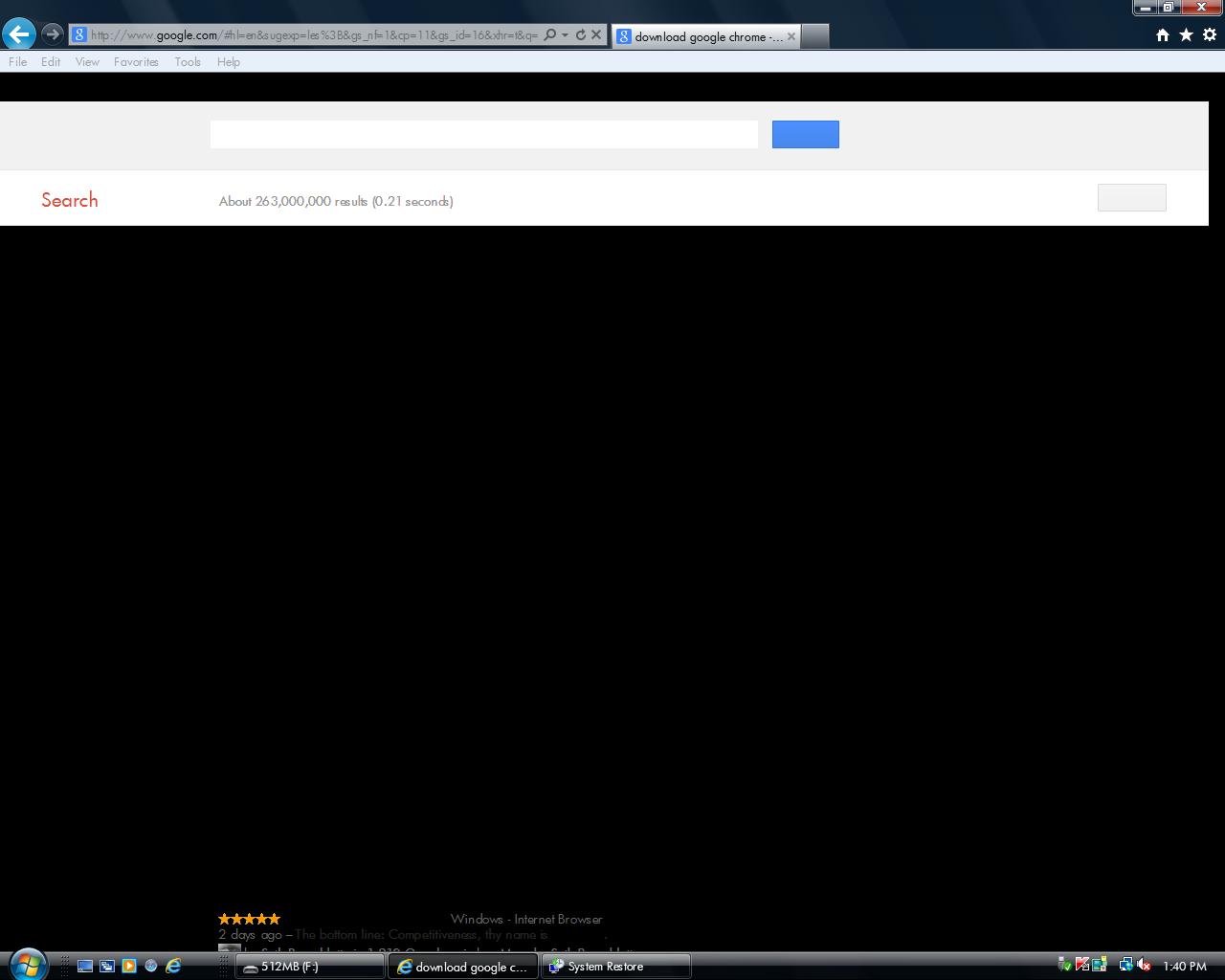Click the address bar search magnifier icon
This screenshot has height=980, width=1225.
click(549, 35)
